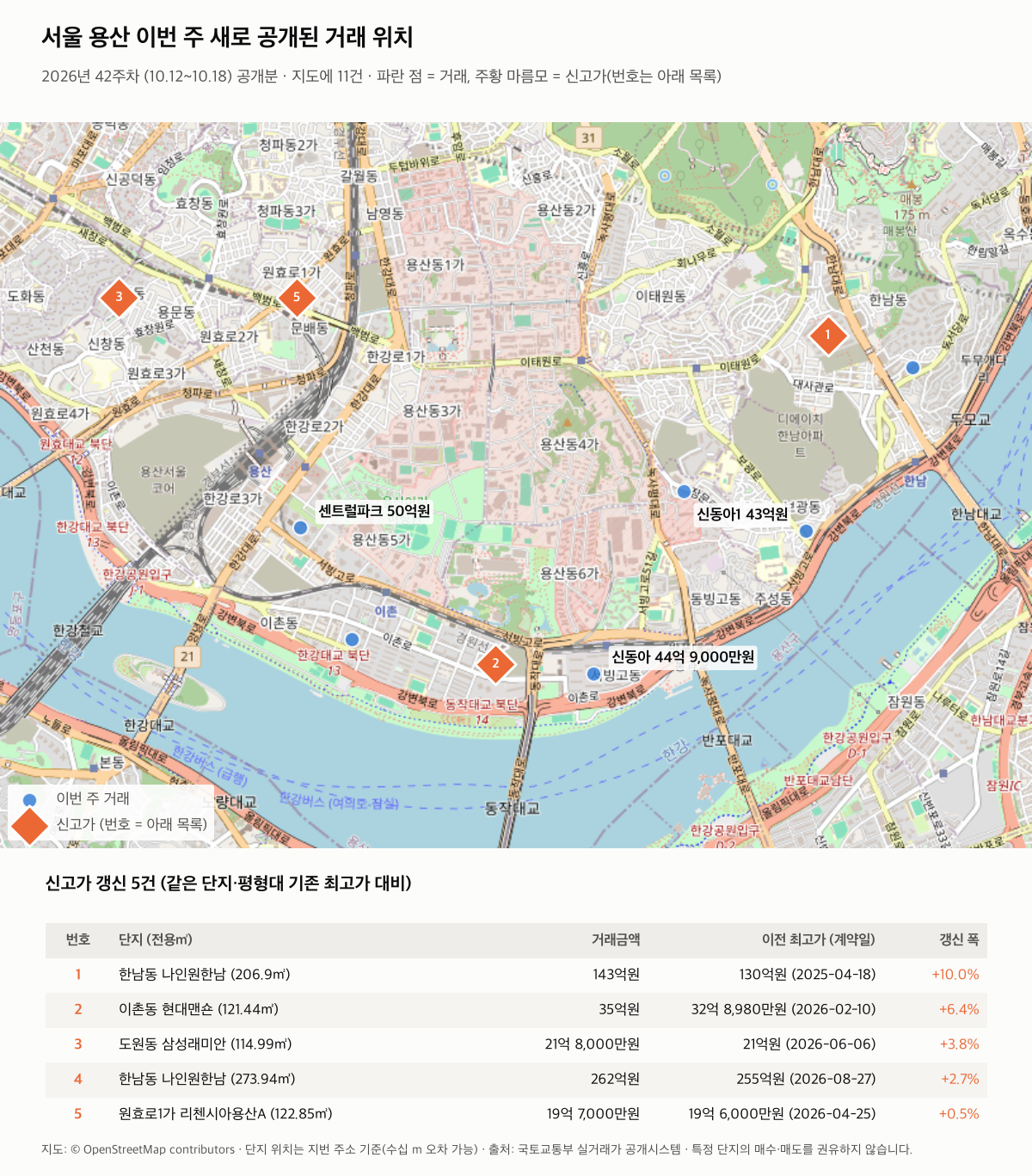Click orange diamond icon in the legend

point(29,824)
